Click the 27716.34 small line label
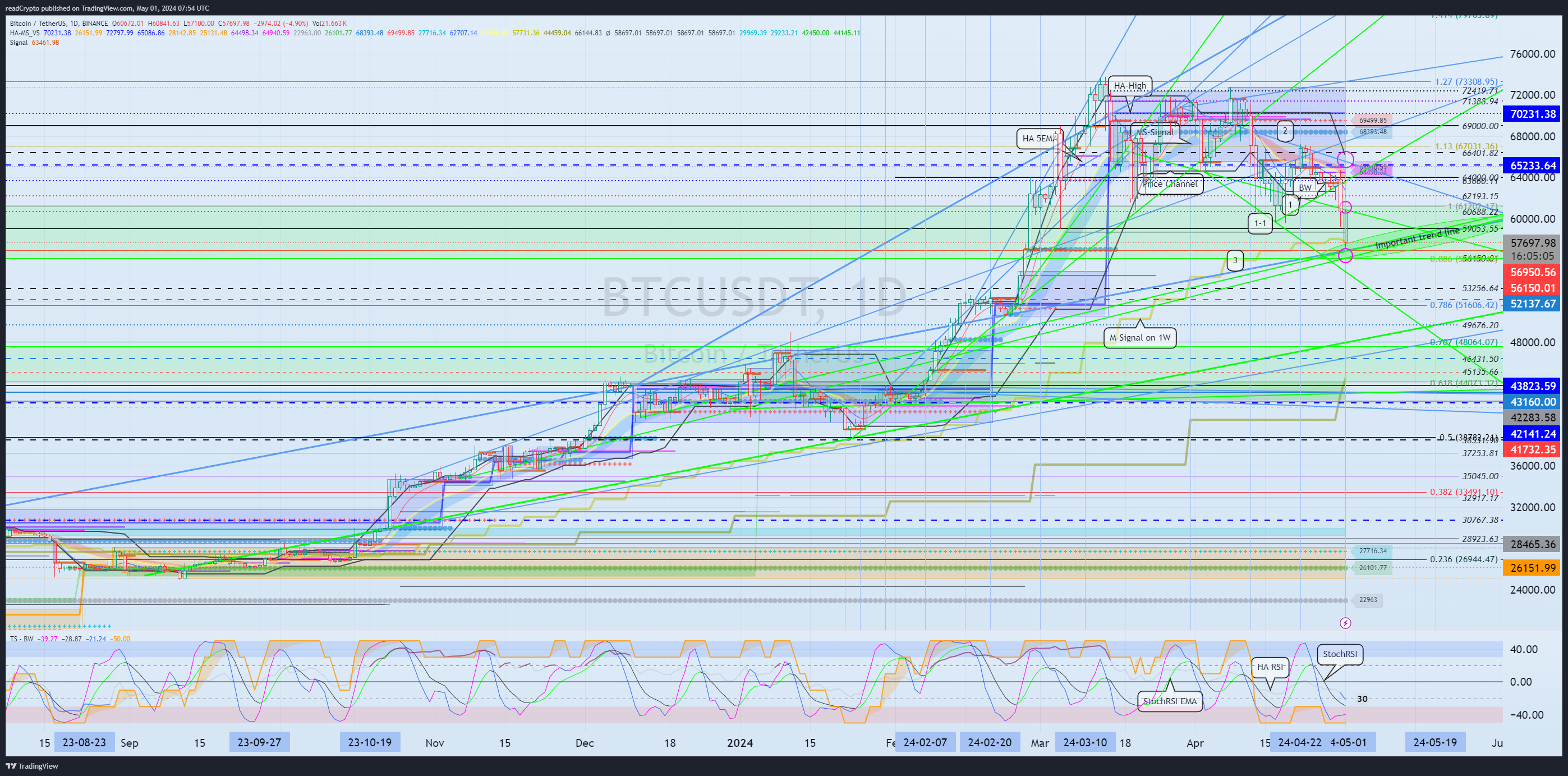 [1373, 552]
